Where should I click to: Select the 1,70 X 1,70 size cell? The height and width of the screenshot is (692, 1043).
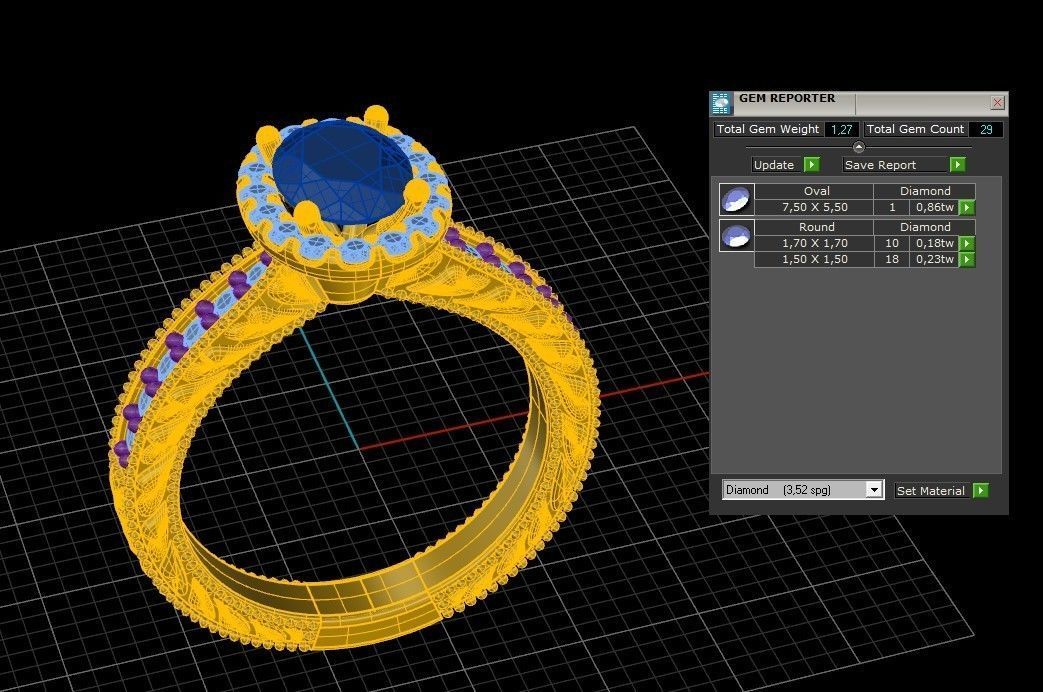(815, 243)
